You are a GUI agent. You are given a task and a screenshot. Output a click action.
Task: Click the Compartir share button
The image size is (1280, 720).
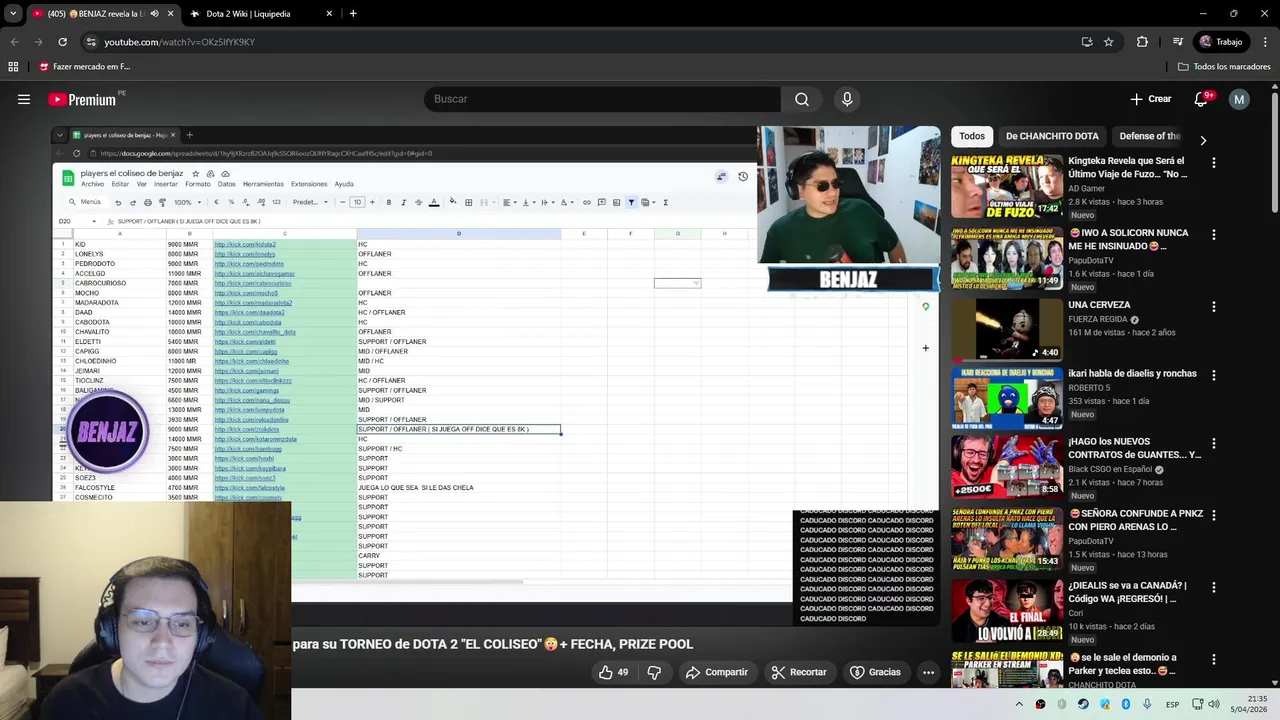(716, 672)
